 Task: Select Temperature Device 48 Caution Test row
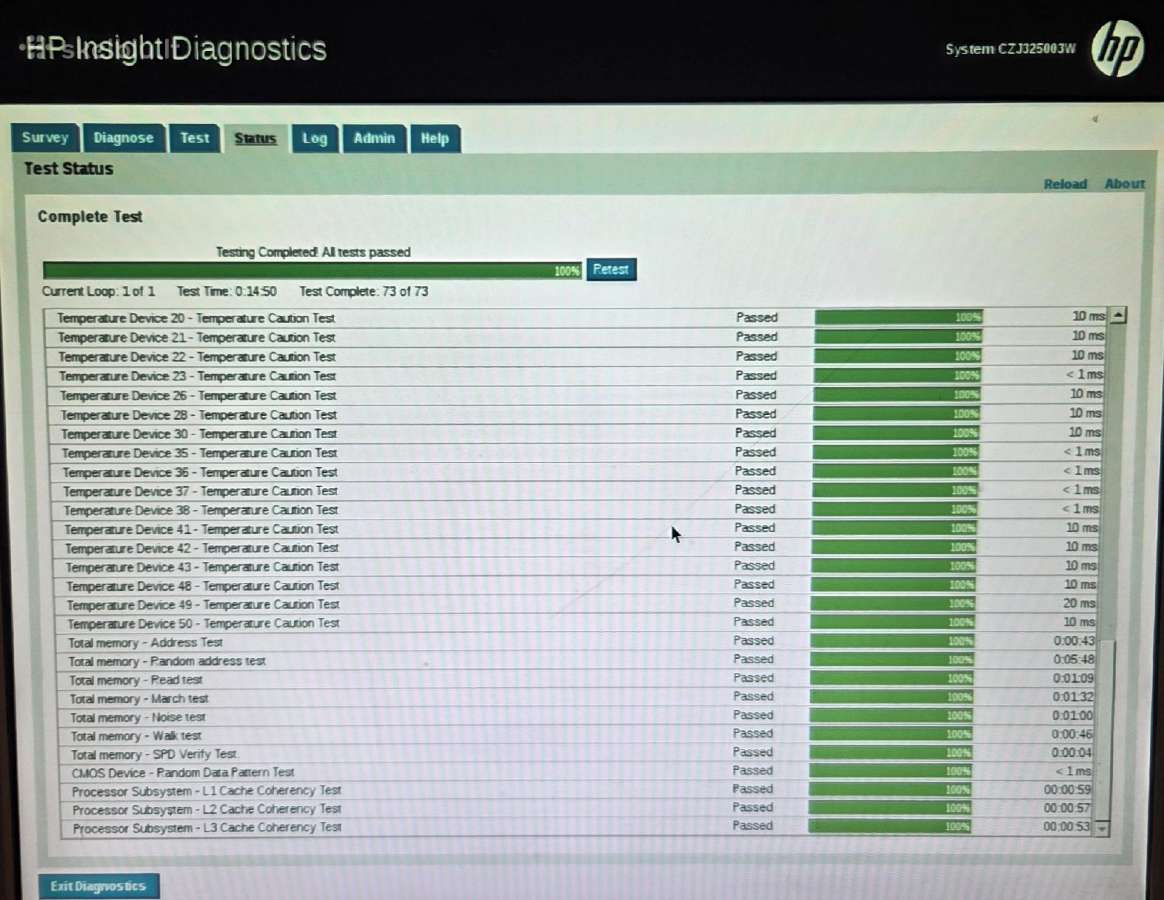[x=576, y=586]
